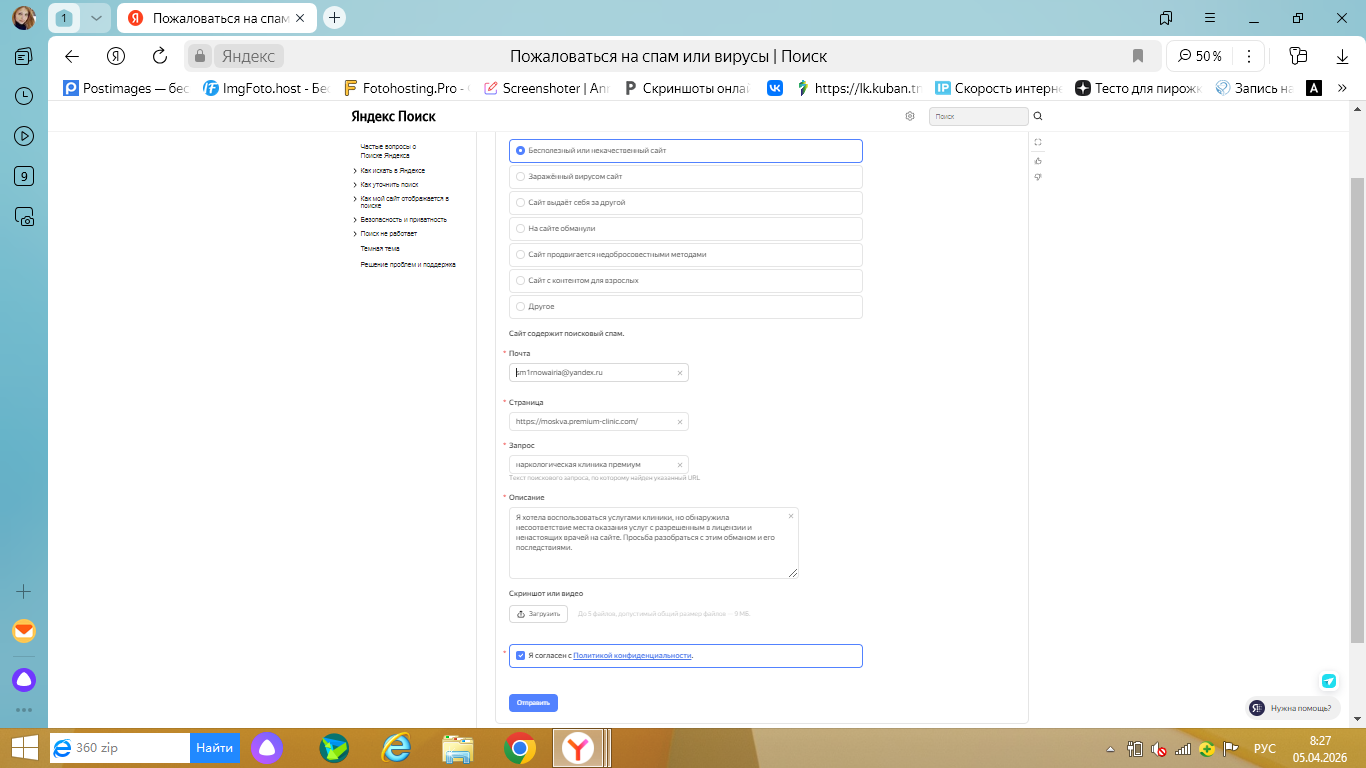Open 'Темная тема' help page
Viewport: 1366px width, 768px height.
click(x=380, y=248)
